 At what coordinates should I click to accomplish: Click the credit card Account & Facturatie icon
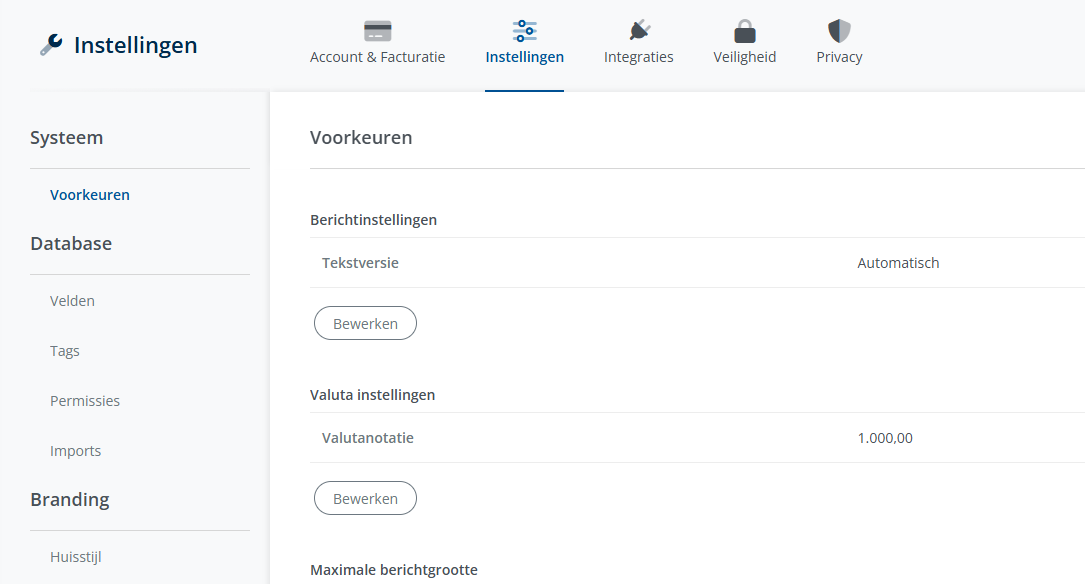tap(378, 31)
